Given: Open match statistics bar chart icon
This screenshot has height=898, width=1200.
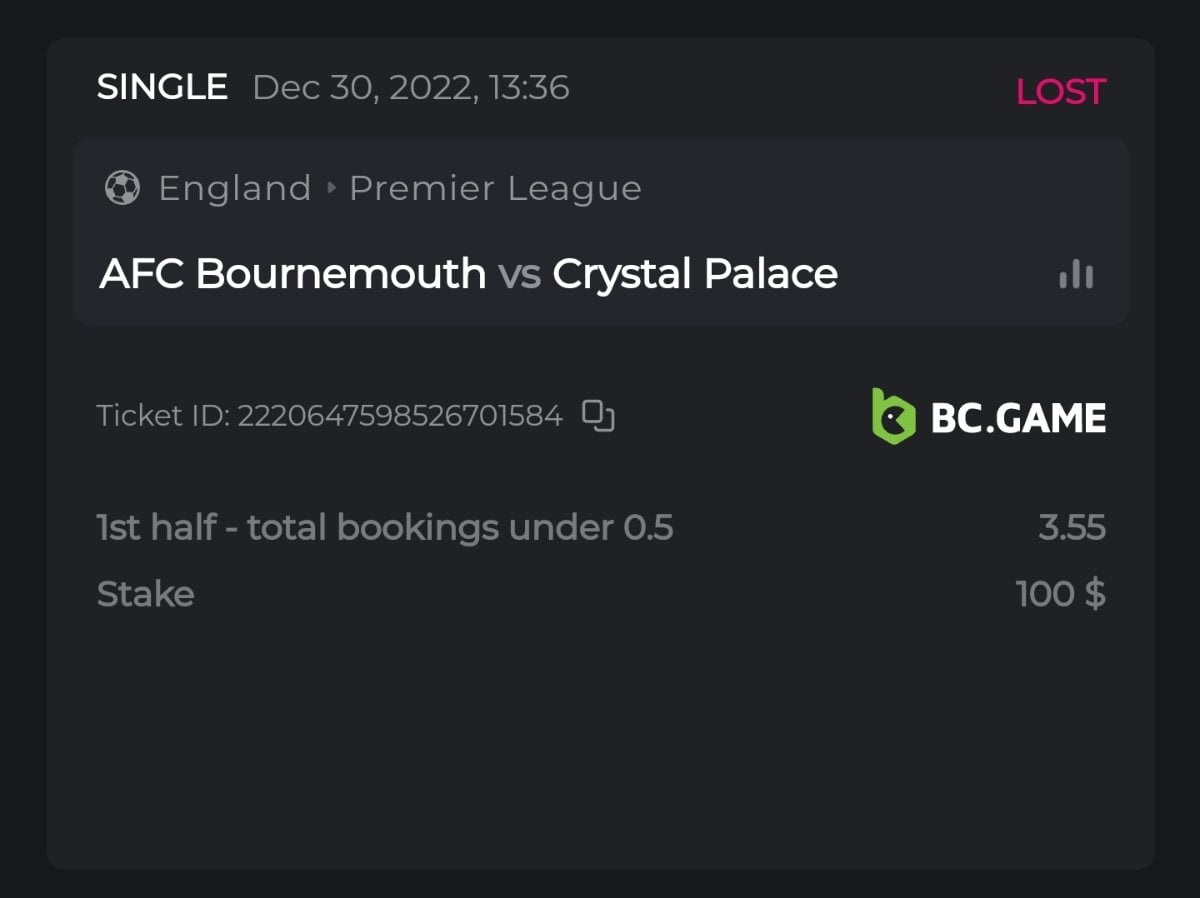Looking at the screenshot, I should [x=1076, y=274].
